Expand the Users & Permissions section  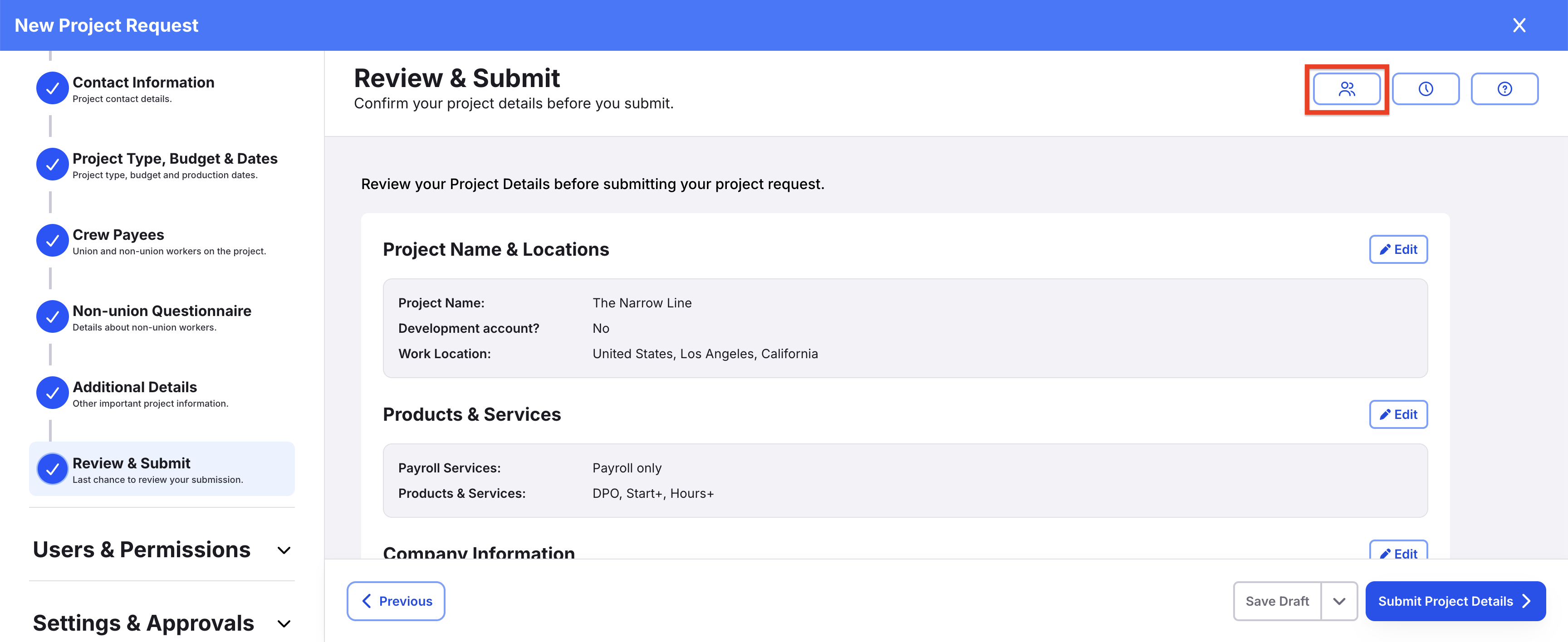(162, 550)
